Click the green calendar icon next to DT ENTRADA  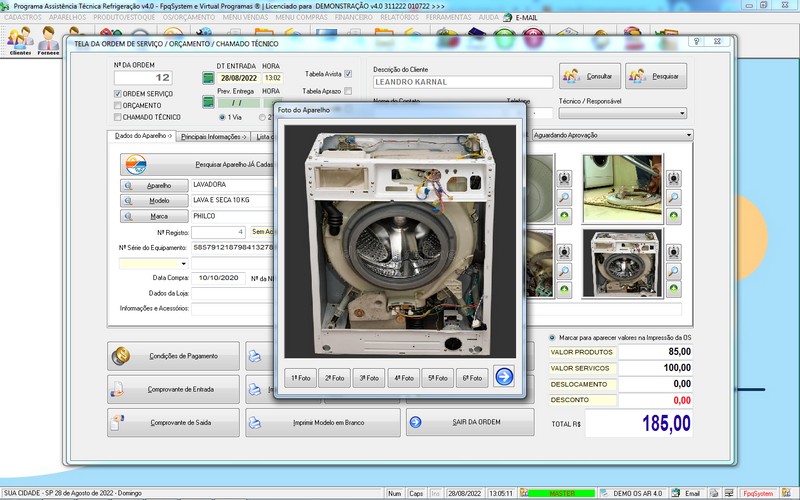(x=208, y=77)
